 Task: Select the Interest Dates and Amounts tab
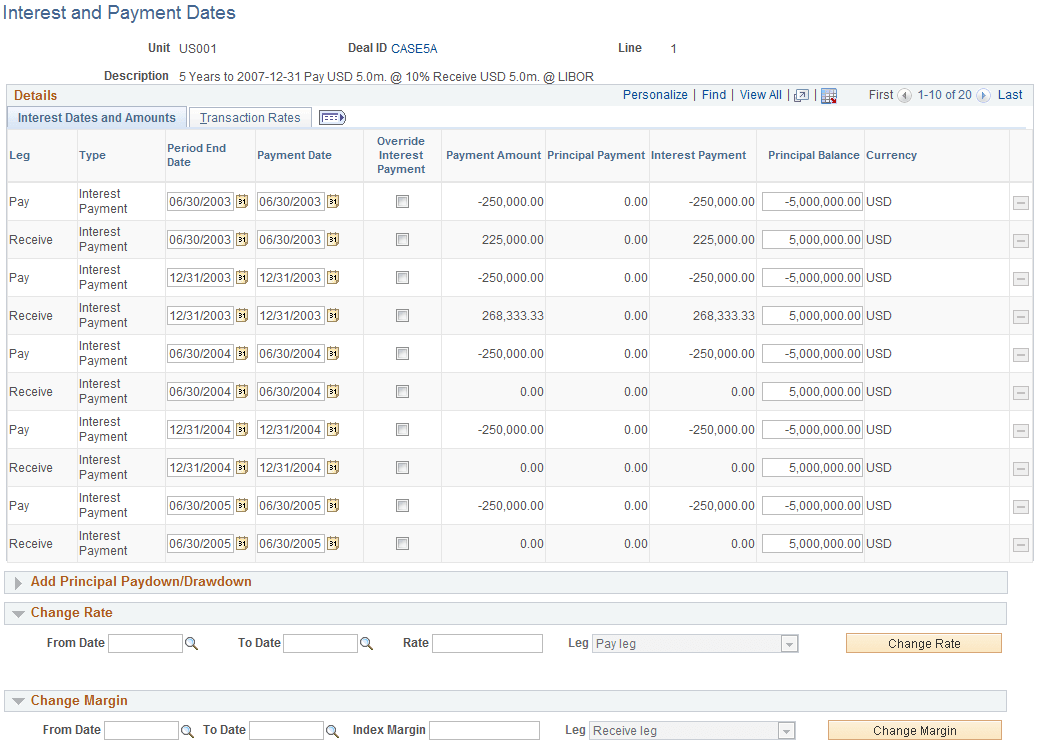point(96,117)
